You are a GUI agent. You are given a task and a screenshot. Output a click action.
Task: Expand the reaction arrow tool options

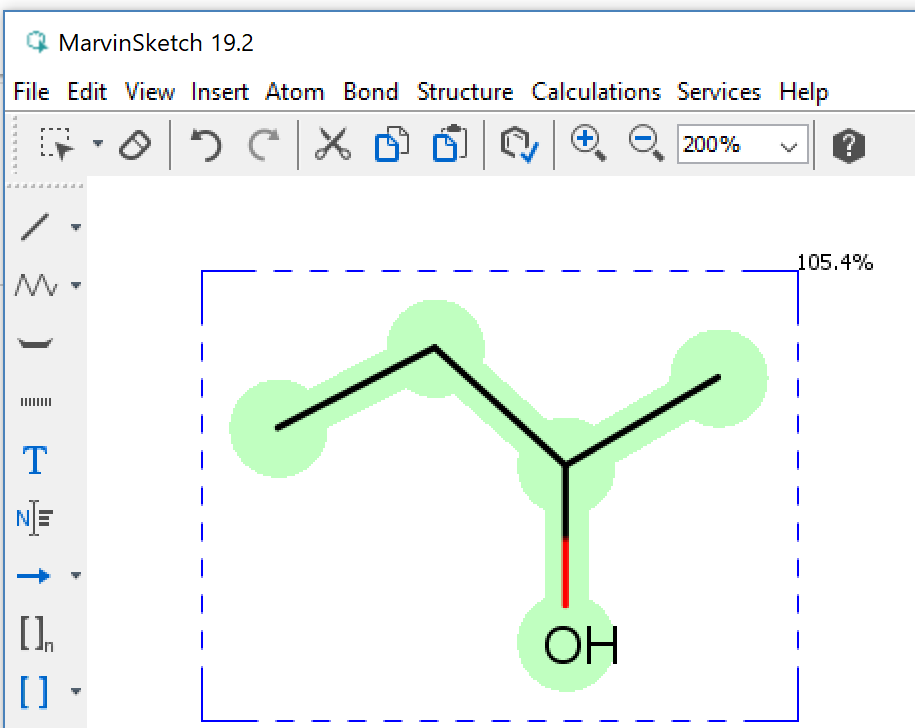[x=76, y=576]
